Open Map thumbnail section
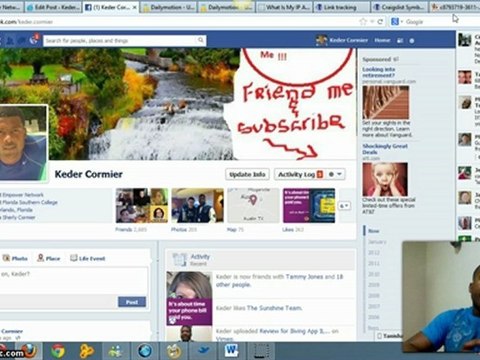 pos(253,206)
